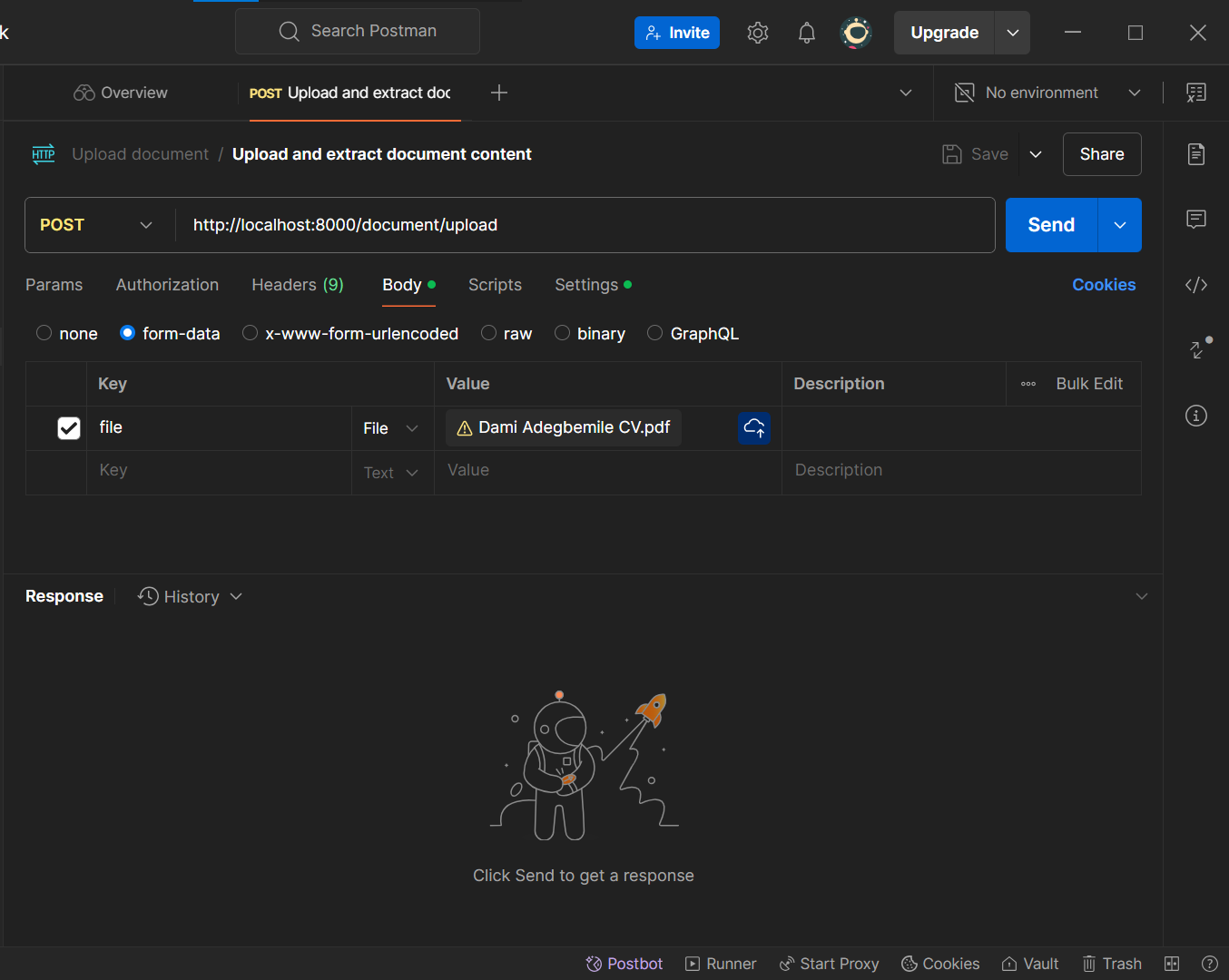This screenshot has width=1229, height=980.
Task: Open the POST method dropdown
Action: (x=99, y=225)
